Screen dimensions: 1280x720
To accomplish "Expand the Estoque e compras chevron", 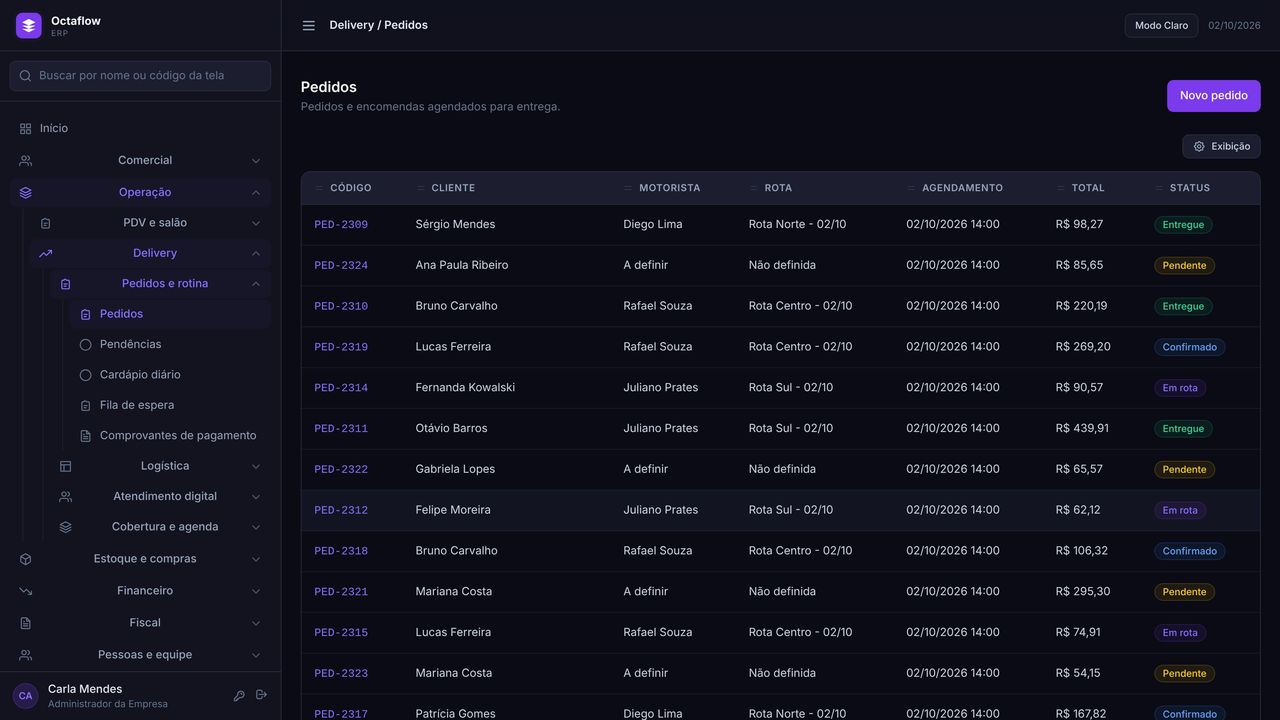I will pos(256,559).
